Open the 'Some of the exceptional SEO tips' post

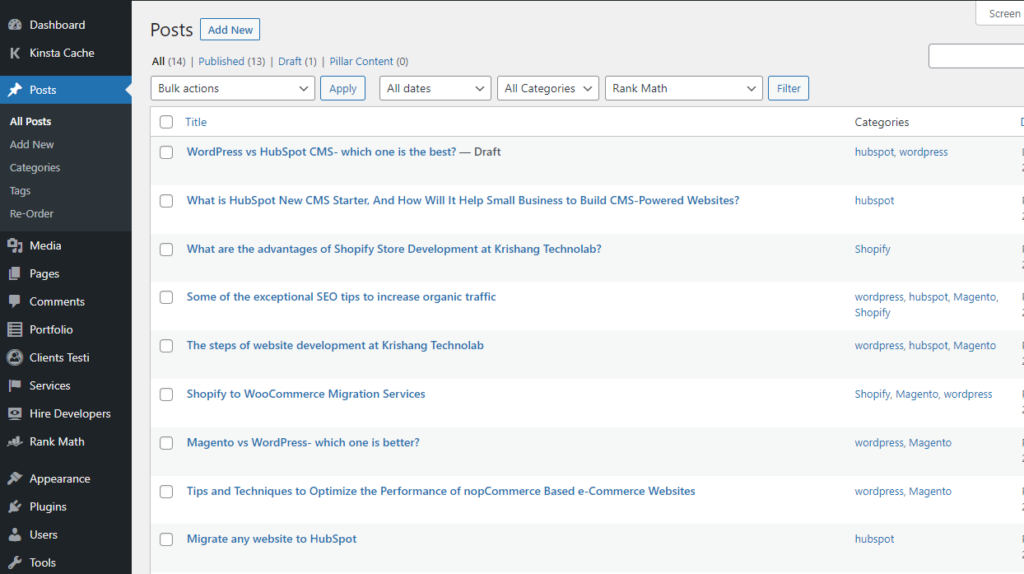pos(341,296)
